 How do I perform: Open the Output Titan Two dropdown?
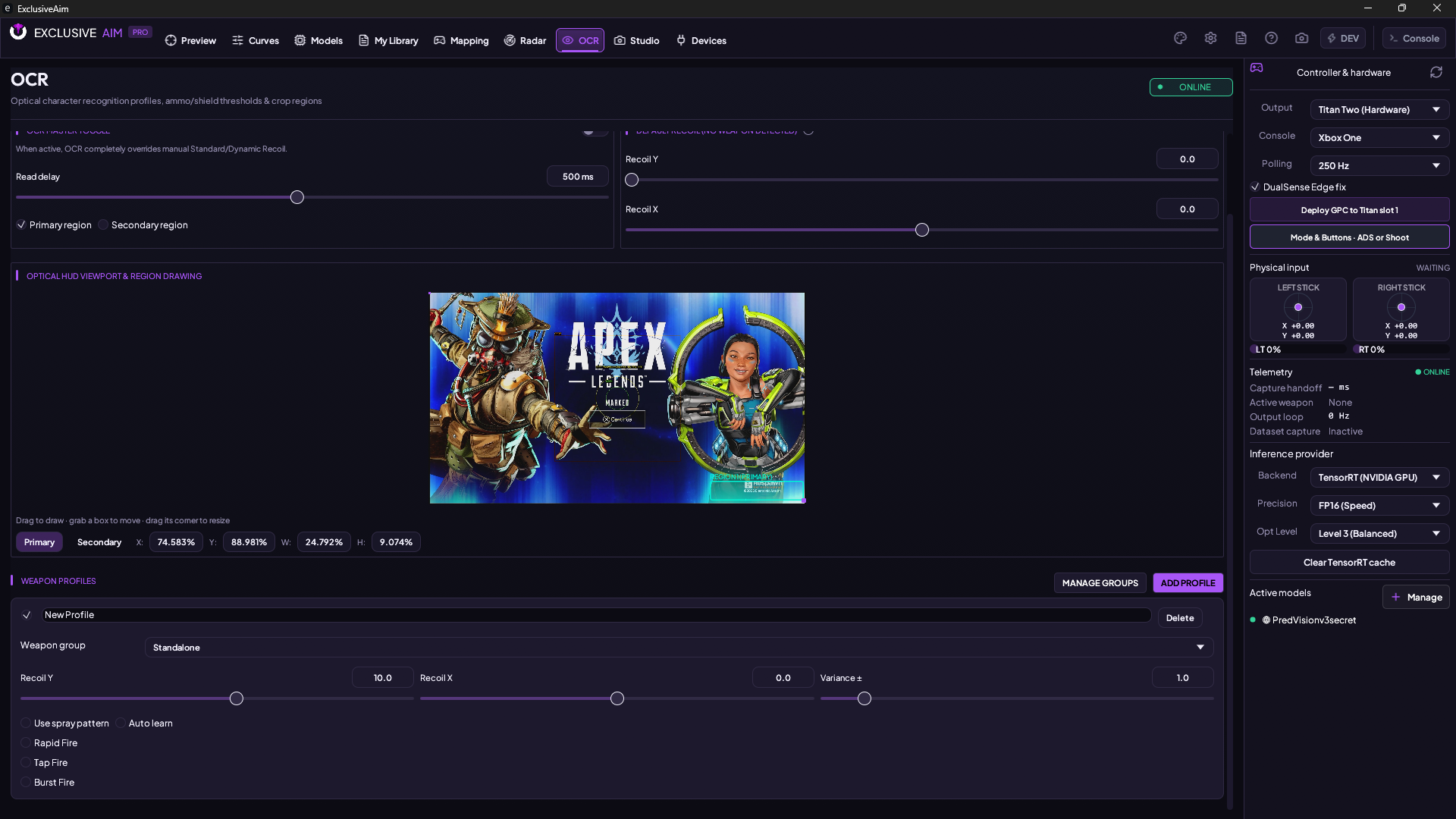click(1379, 110)
